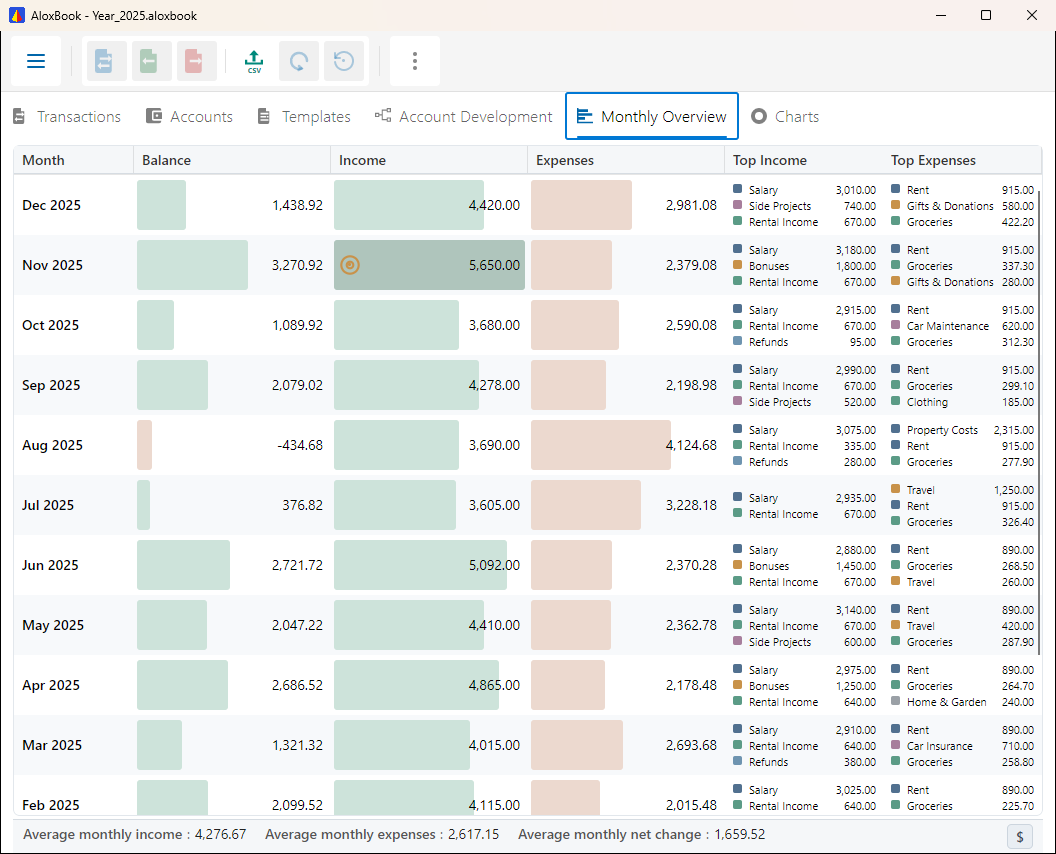
Task: Maximize the AloxBook window
Action: click(x=986, y=15)
